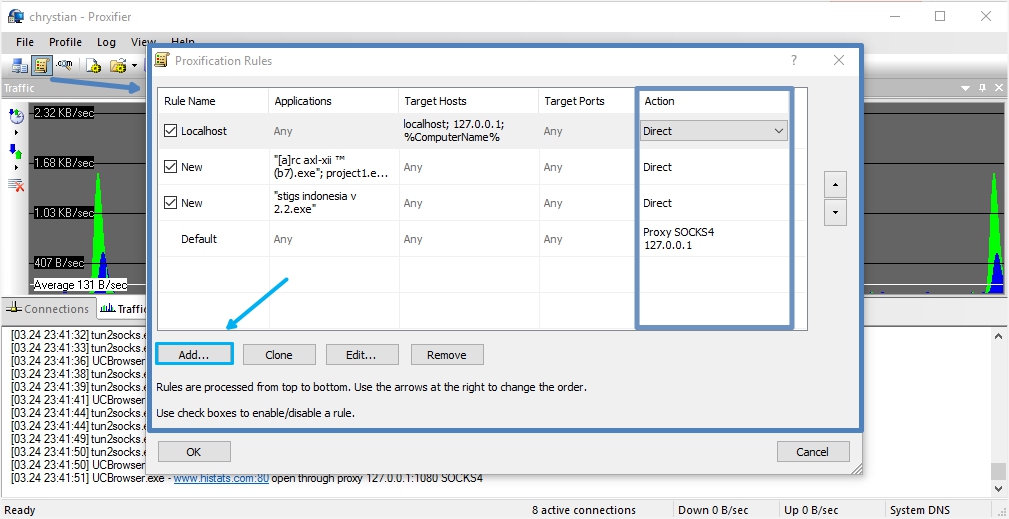
Task: Select the Localhost rule name
Action: pos(204,131)
